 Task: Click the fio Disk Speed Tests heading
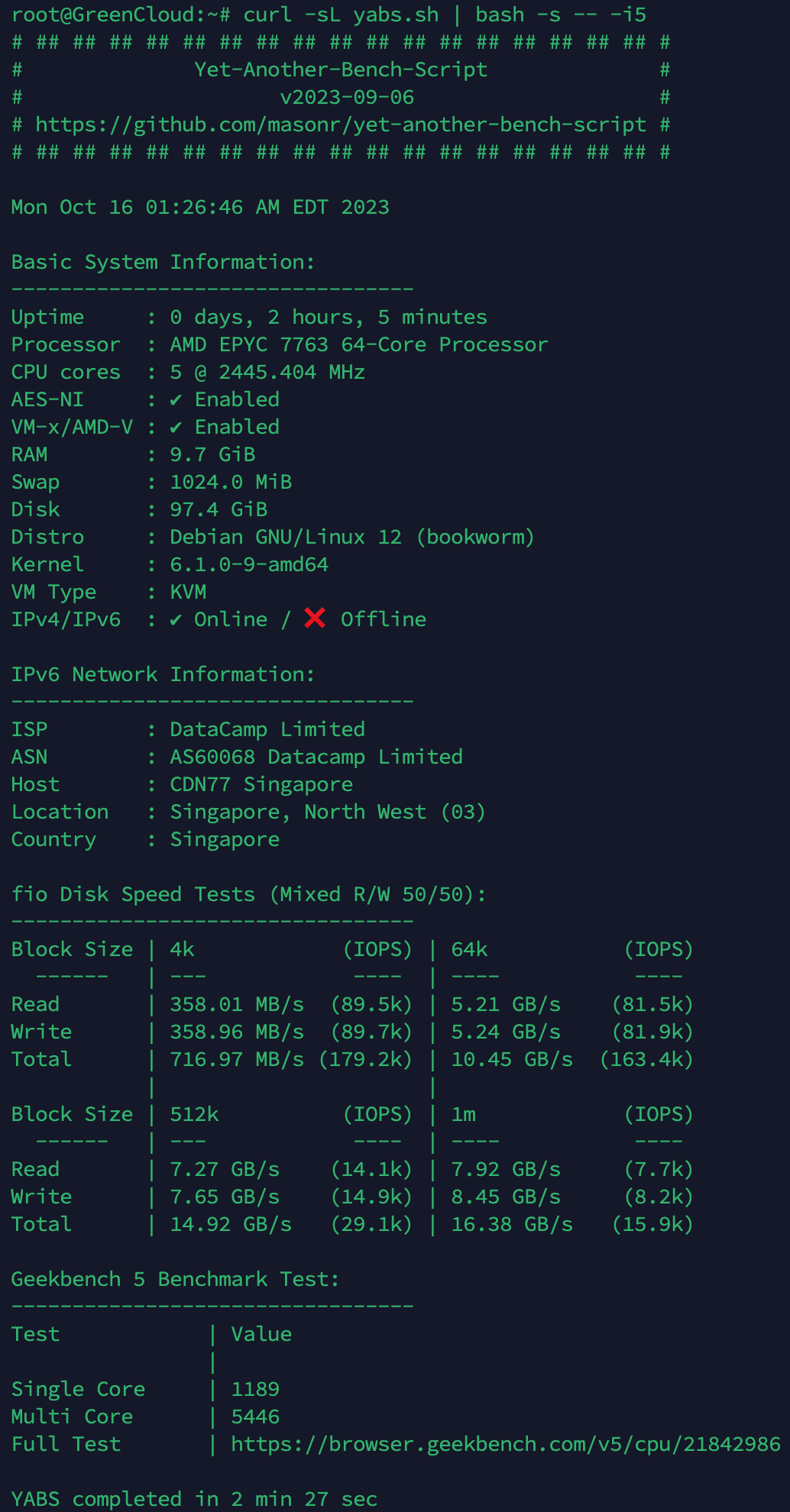(x=249, y=894)
